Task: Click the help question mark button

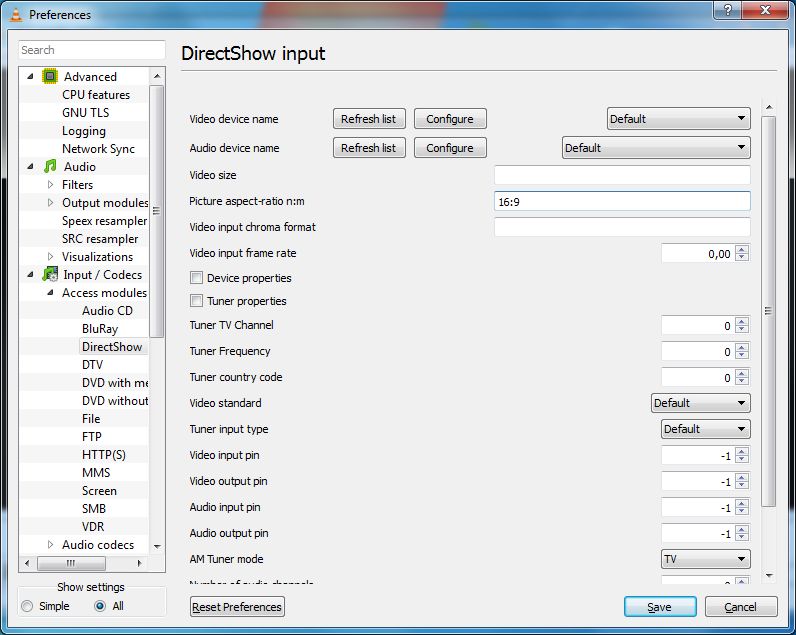Action: pyautogui.click(x=728, y=10)
